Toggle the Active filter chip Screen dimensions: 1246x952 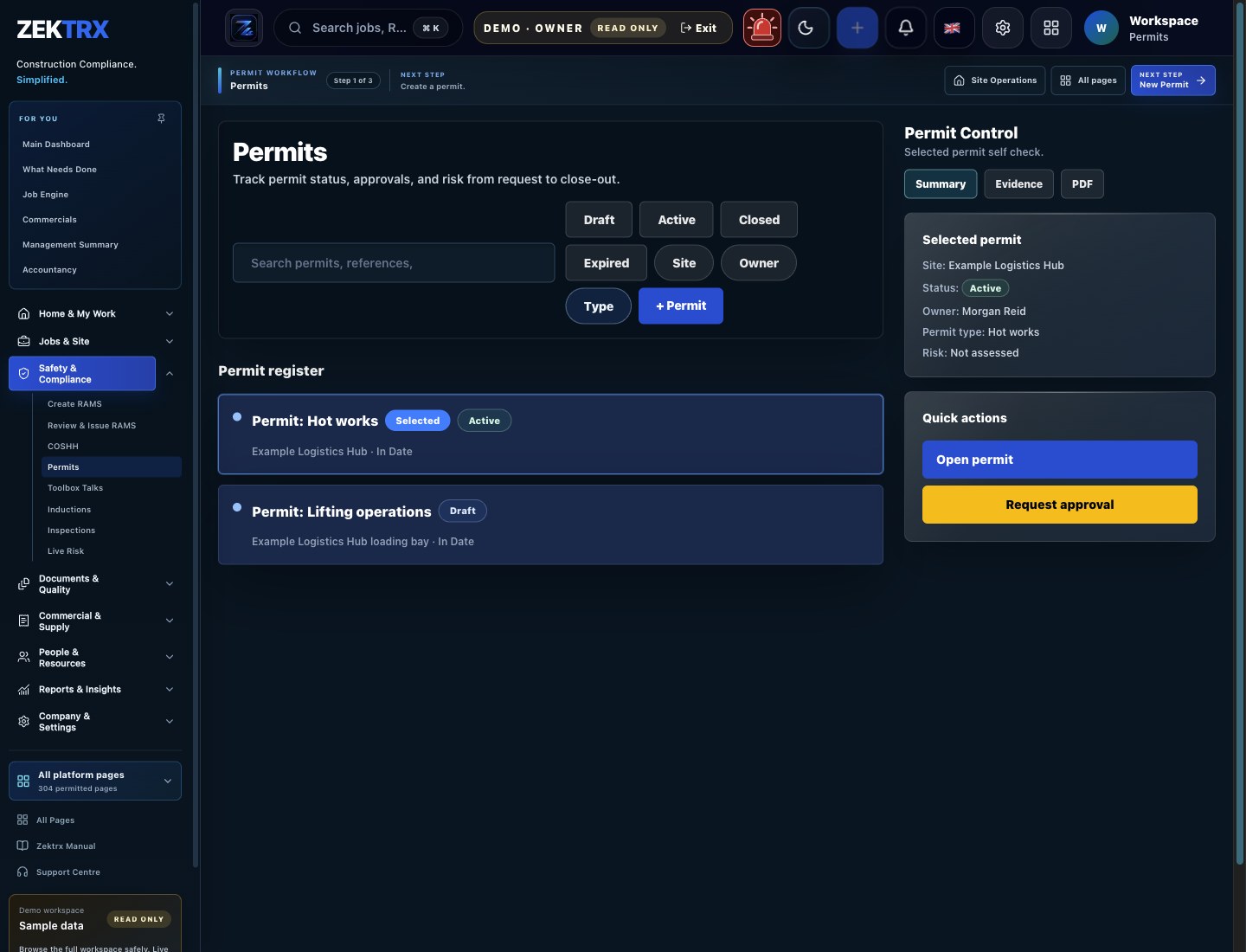click(677, 220)
